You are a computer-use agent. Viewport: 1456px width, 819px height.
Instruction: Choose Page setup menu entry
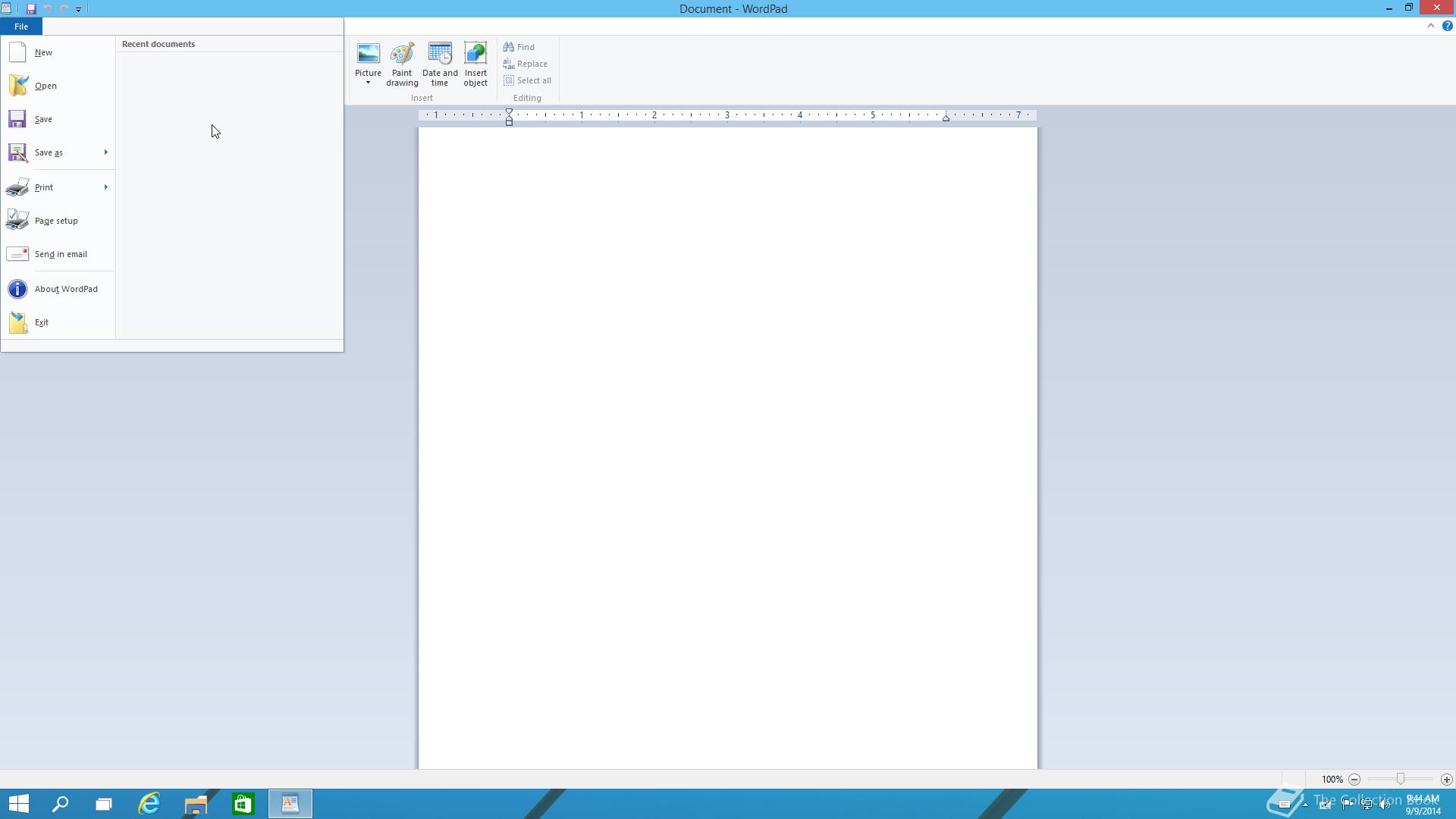[58, 221]
